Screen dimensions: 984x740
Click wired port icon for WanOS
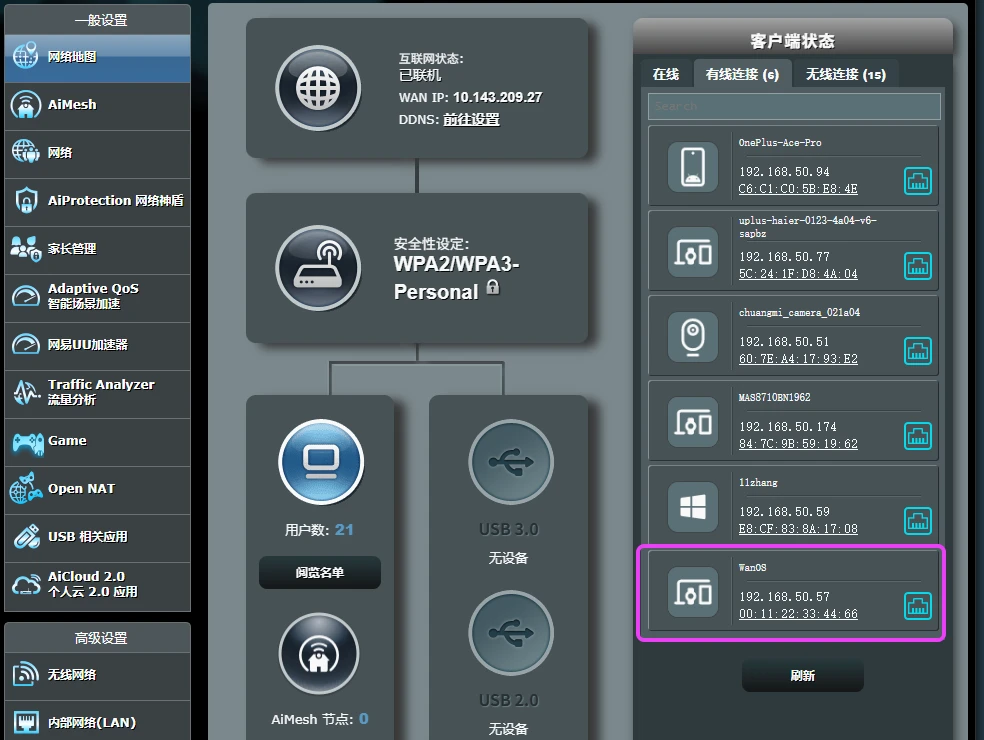point(917,606)
